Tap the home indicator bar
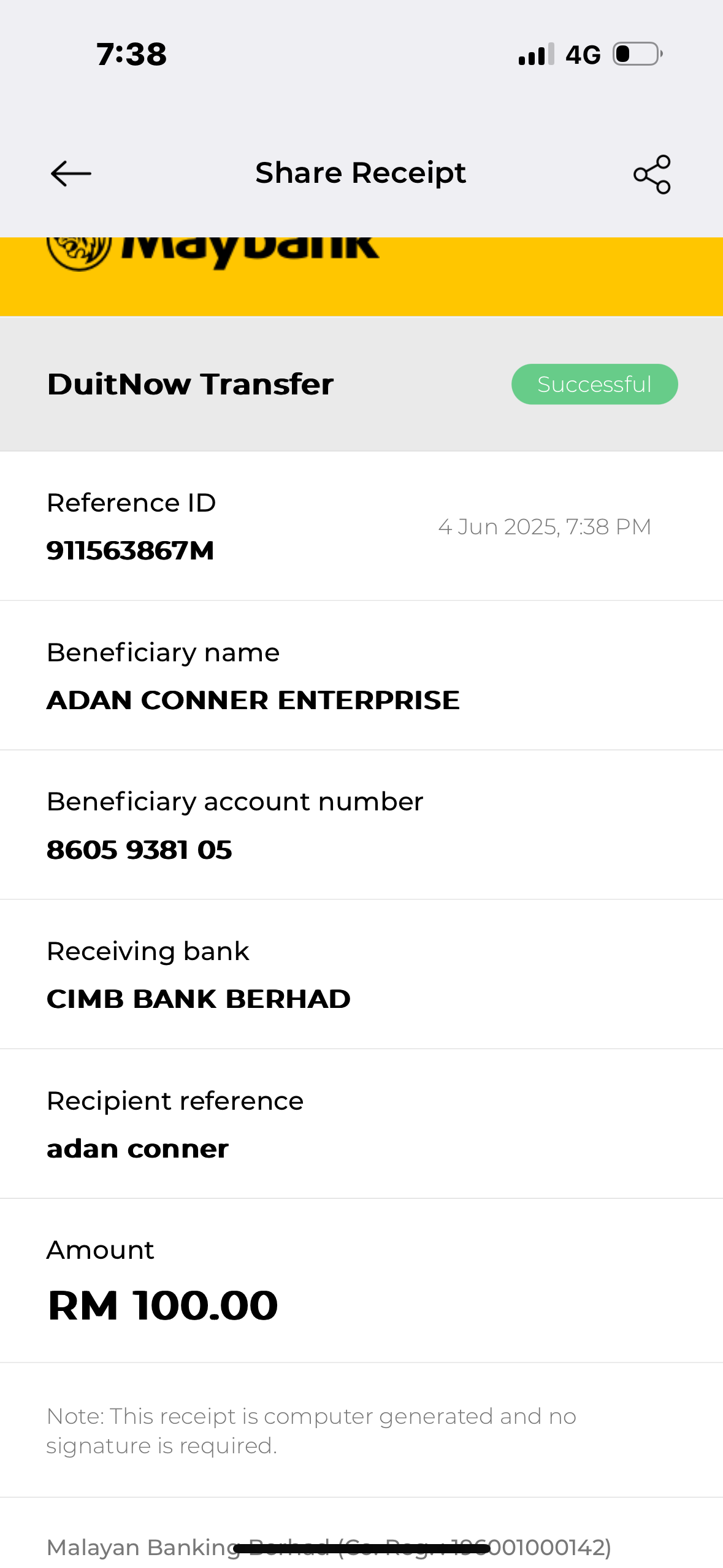This screenshot has height=1568, width=723. [361, 1550]
